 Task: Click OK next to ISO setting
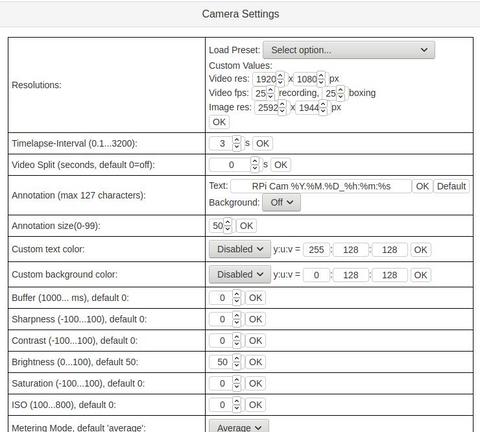pyautogui.click(x=255, y=405)
